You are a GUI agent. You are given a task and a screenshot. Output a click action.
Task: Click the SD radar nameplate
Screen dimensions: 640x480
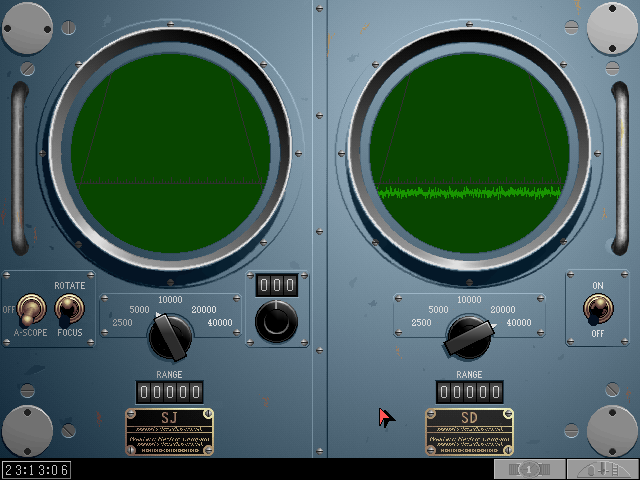click(469, 432)
